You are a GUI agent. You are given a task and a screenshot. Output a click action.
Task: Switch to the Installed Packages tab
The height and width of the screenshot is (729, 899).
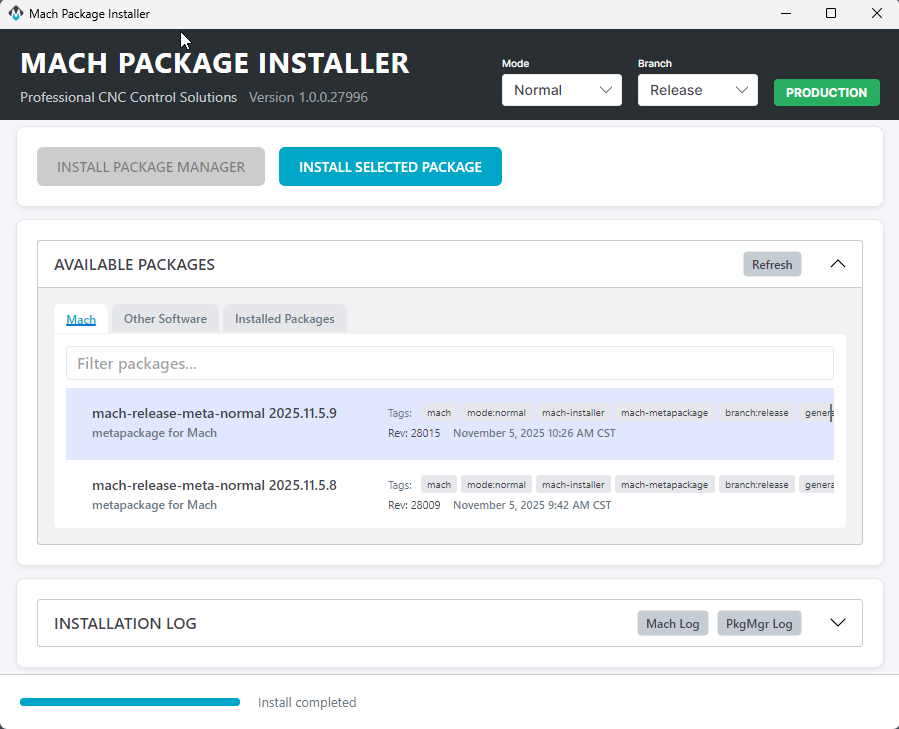[x=284, y=319]
